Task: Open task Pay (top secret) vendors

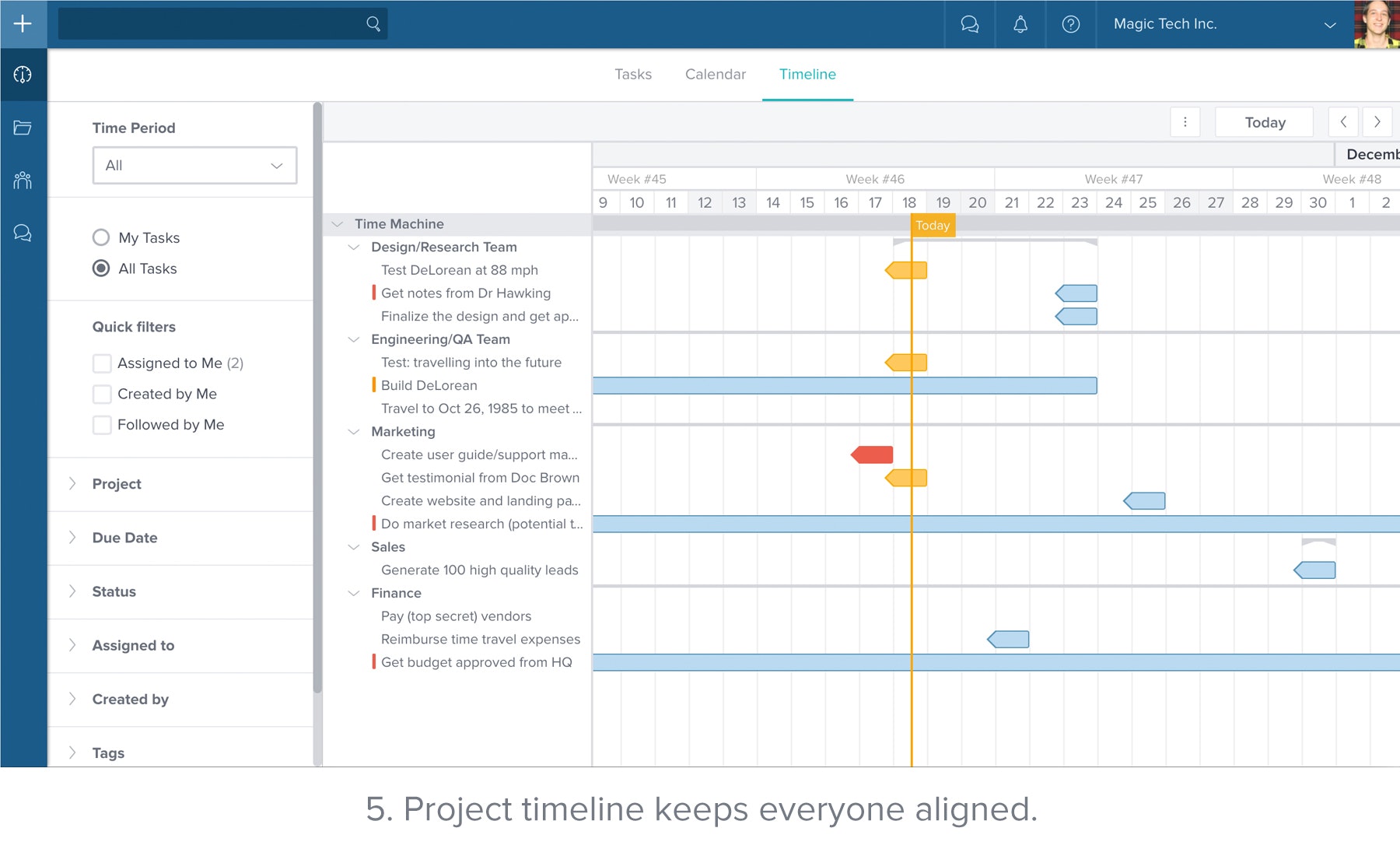Action: [456, 616]
